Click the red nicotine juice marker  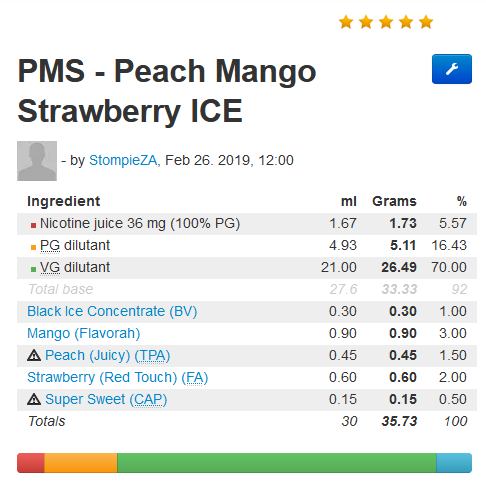pyautogui.click(x=33, y=226)
